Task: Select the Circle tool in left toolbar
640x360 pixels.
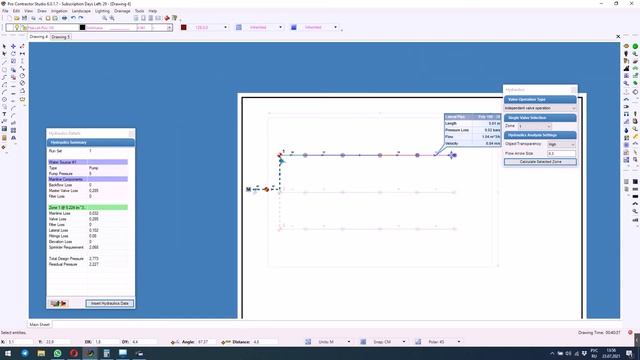Action: click(4, 99)
